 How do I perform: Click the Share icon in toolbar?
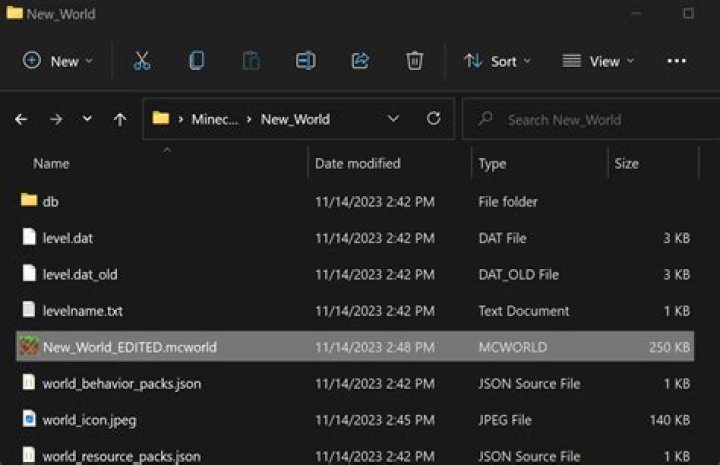(360, 61)
